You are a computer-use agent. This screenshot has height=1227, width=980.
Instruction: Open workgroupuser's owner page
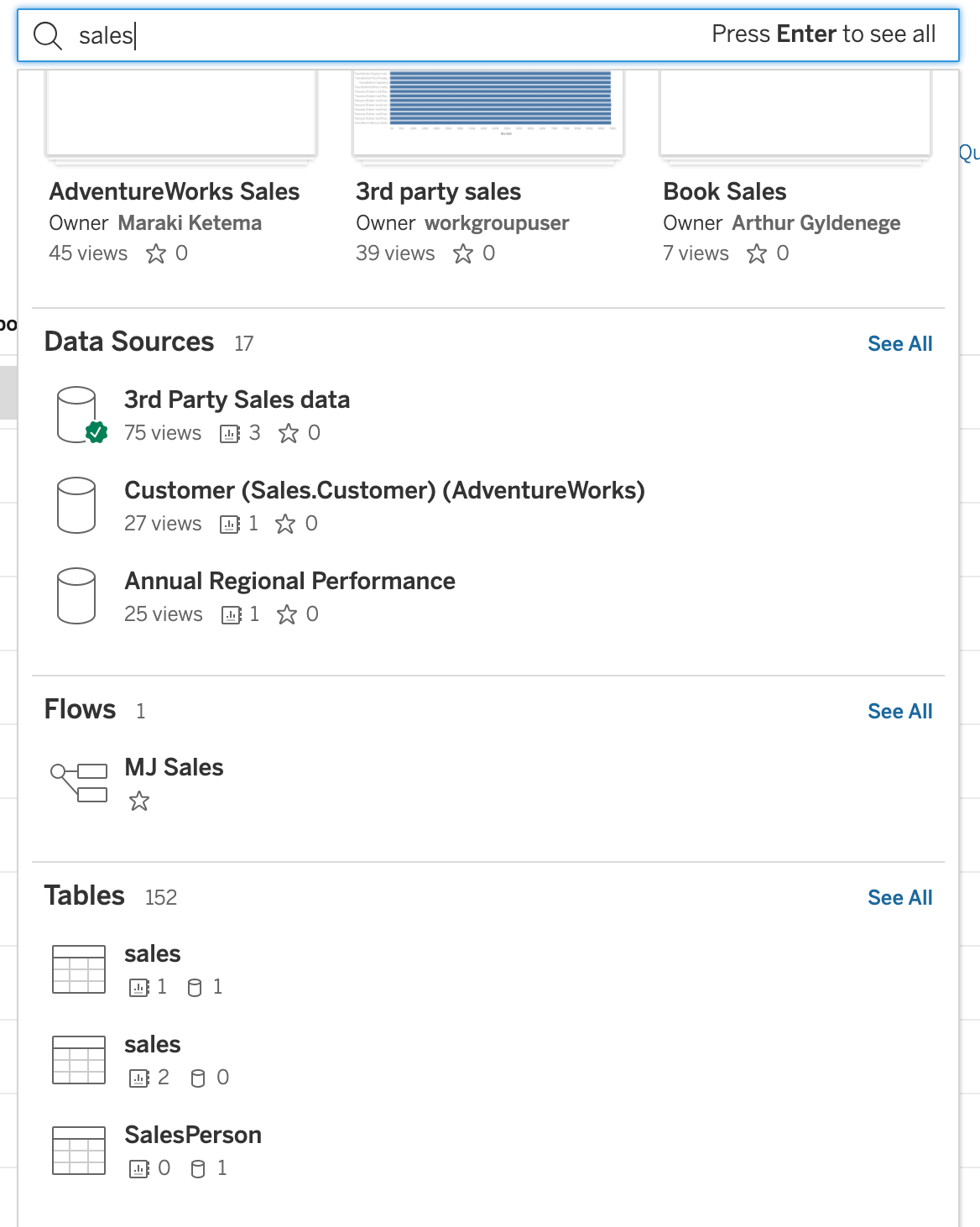tap(498, 222)
